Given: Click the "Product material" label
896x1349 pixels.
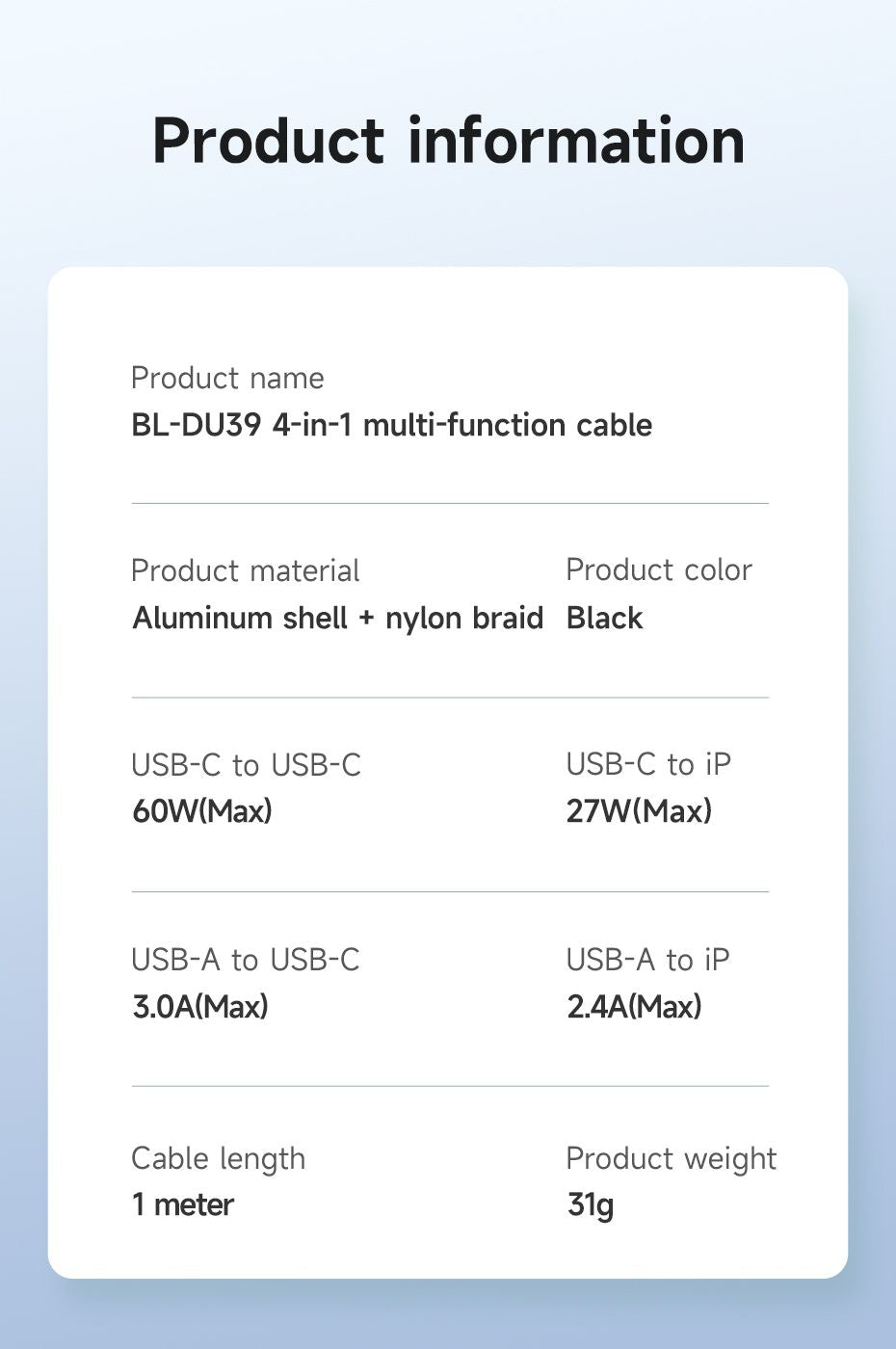Looking at the screenshot, I should tap(245, 570).
